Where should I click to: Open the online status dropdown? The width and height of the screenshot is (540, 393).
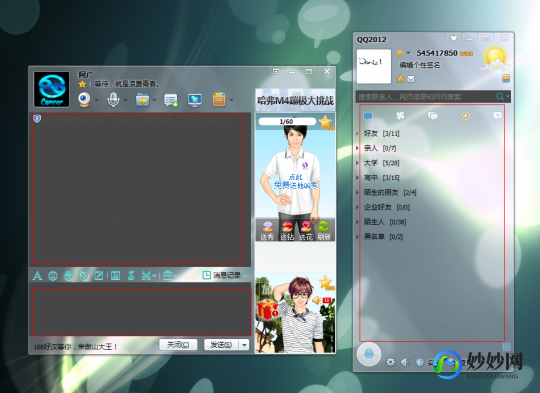tap(403, 53)
